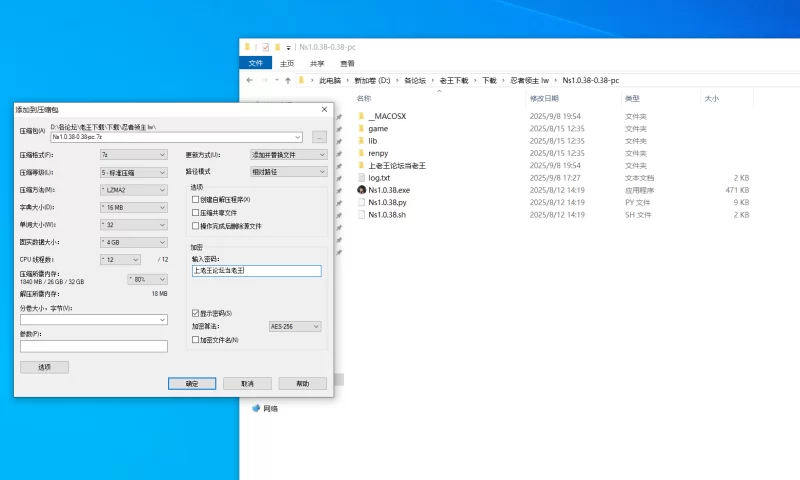The height and width of the screenshot is (480, 800).
Task: Click the 471 KB size value
Action: [x=737, y=190]
